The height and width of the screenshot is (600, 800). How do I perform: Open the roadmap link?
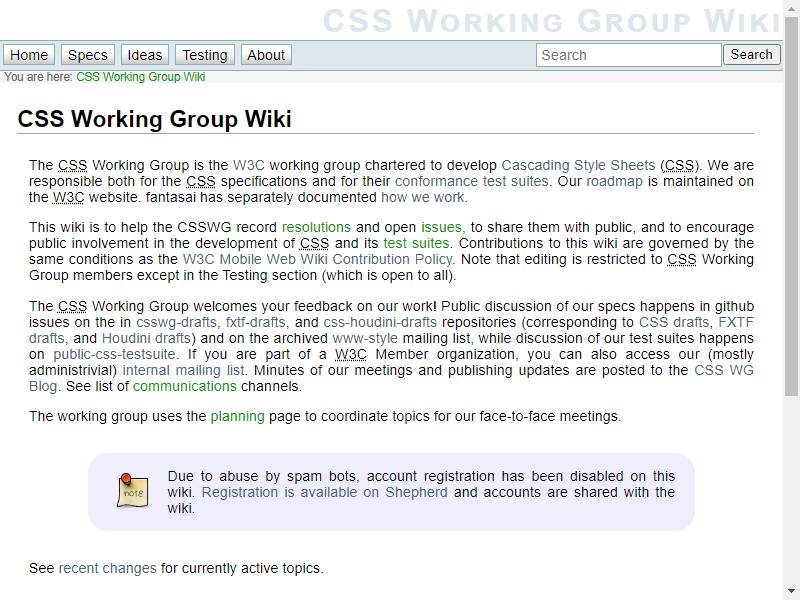tap(614, 181)
